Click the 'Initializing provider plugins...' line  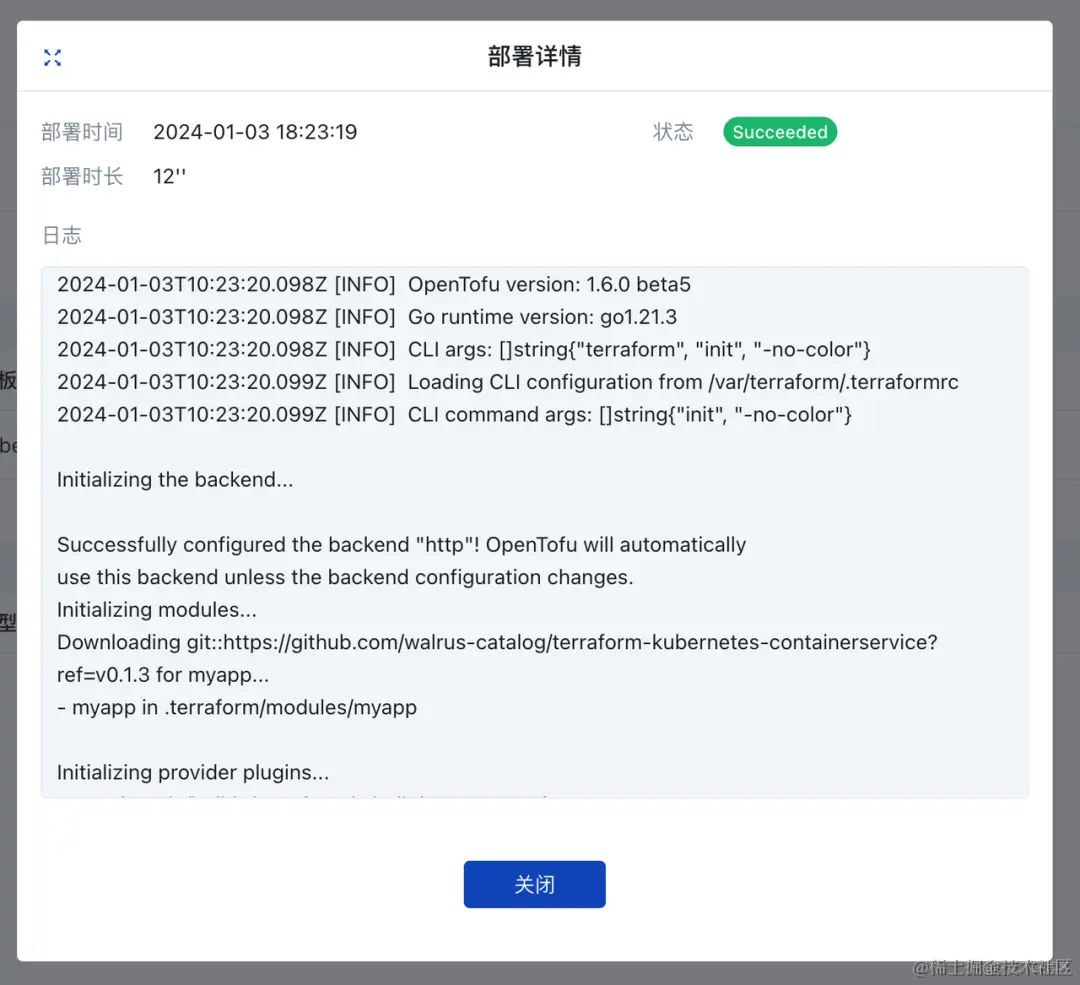pos(193,772)
